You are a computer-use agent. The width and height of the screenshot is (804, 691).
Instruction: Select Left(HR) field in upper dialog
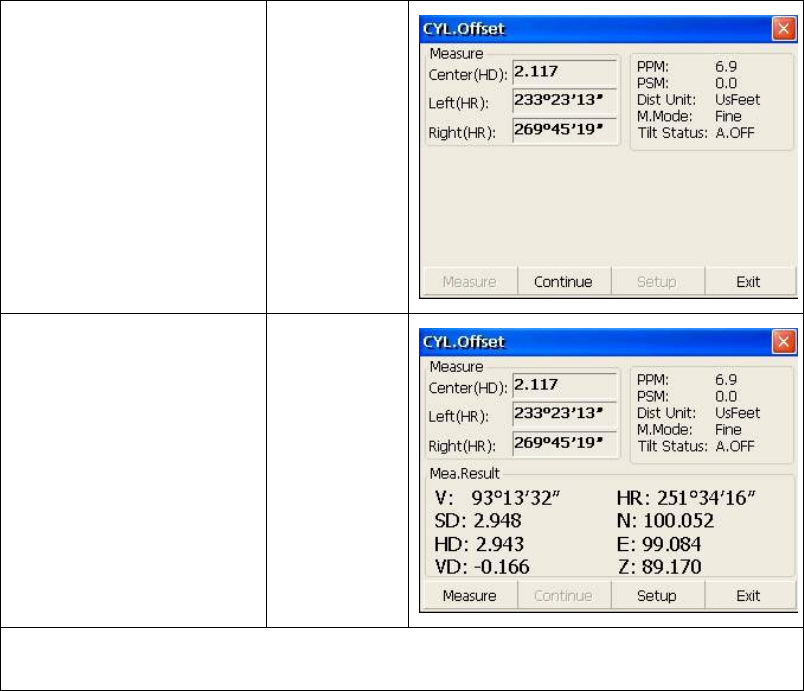[x=565, y=100]
